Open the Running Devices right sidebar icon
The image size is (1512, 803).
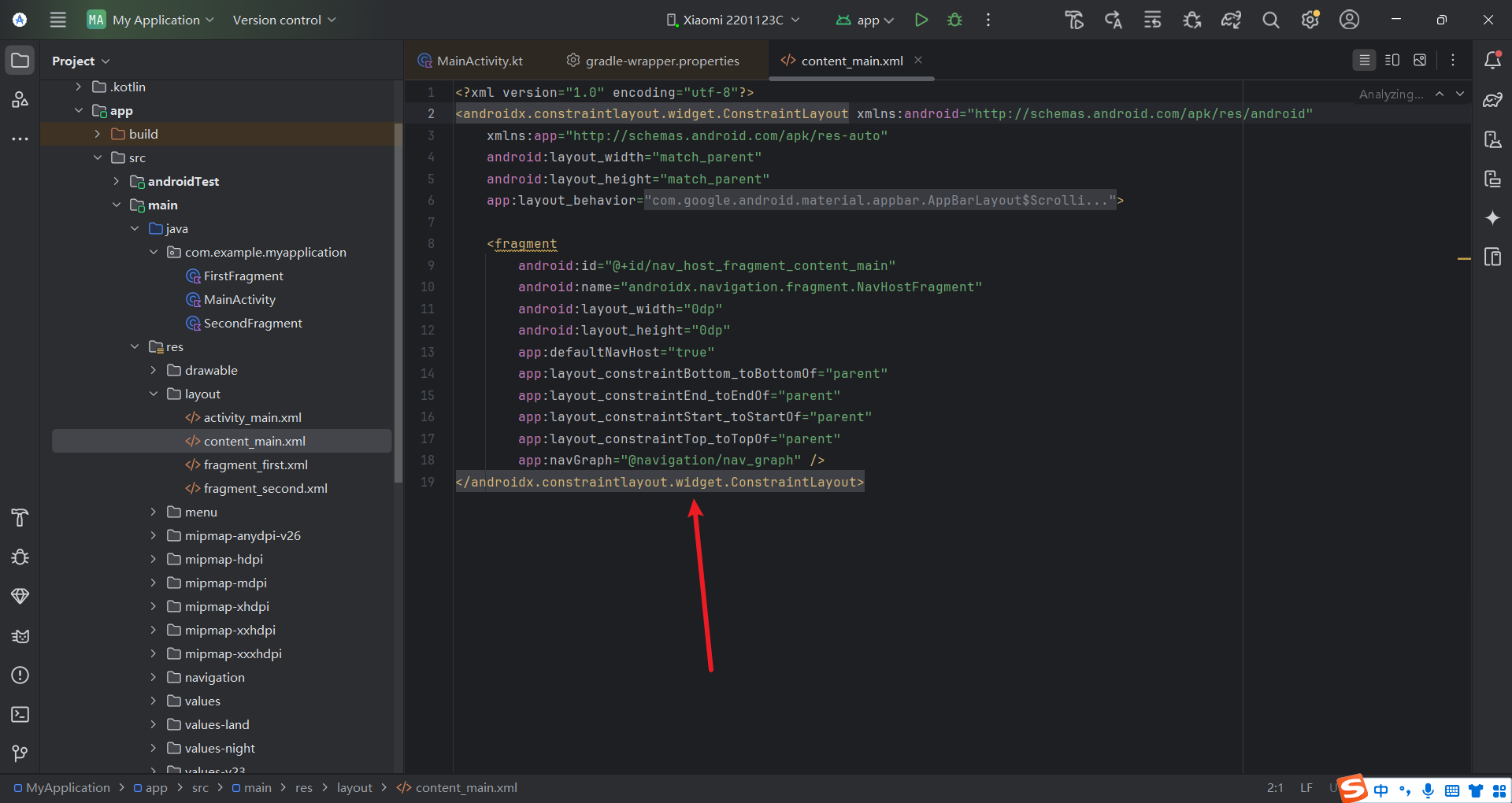tap(1492, 257)
